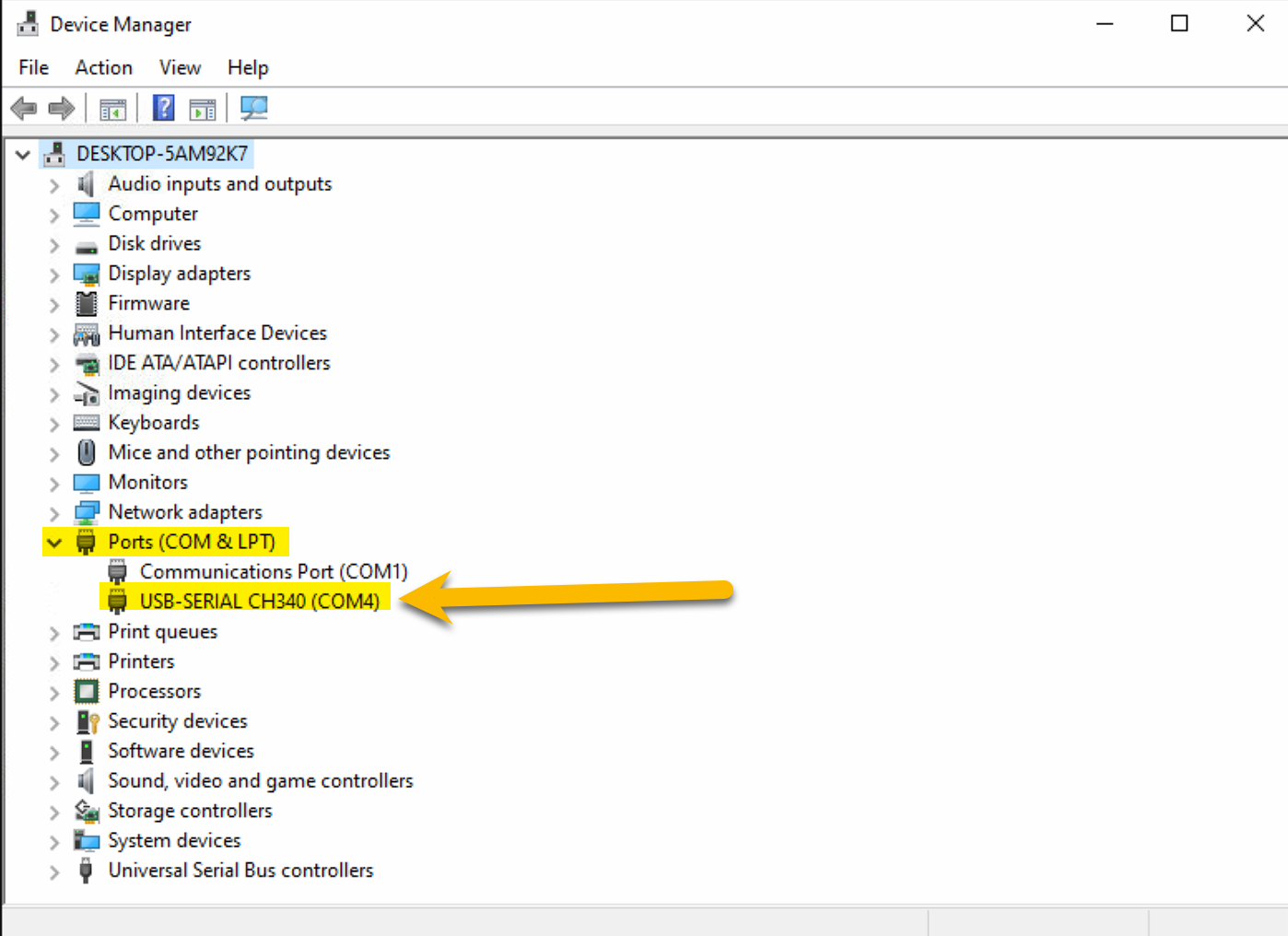Image resolution: width=1288 pixels, height=936 pixels.
Task: Click the Back navigation arrow
Action: [x=23, y=108]
